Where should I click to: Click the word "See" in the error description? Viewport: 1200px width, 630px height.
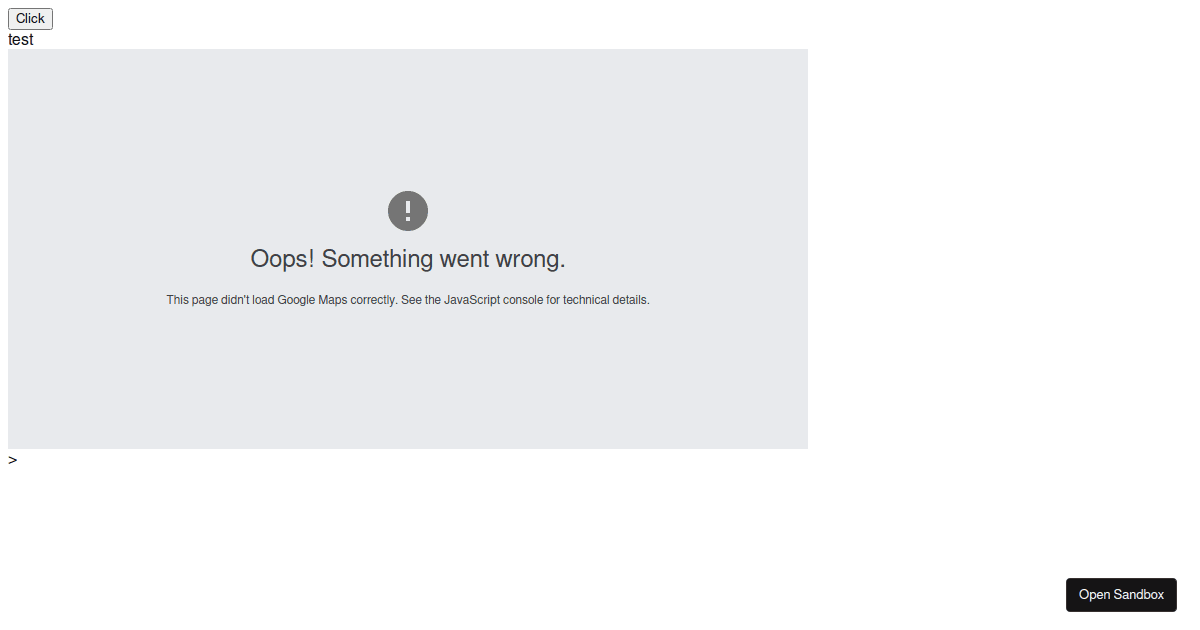click(x=411, y=300)
